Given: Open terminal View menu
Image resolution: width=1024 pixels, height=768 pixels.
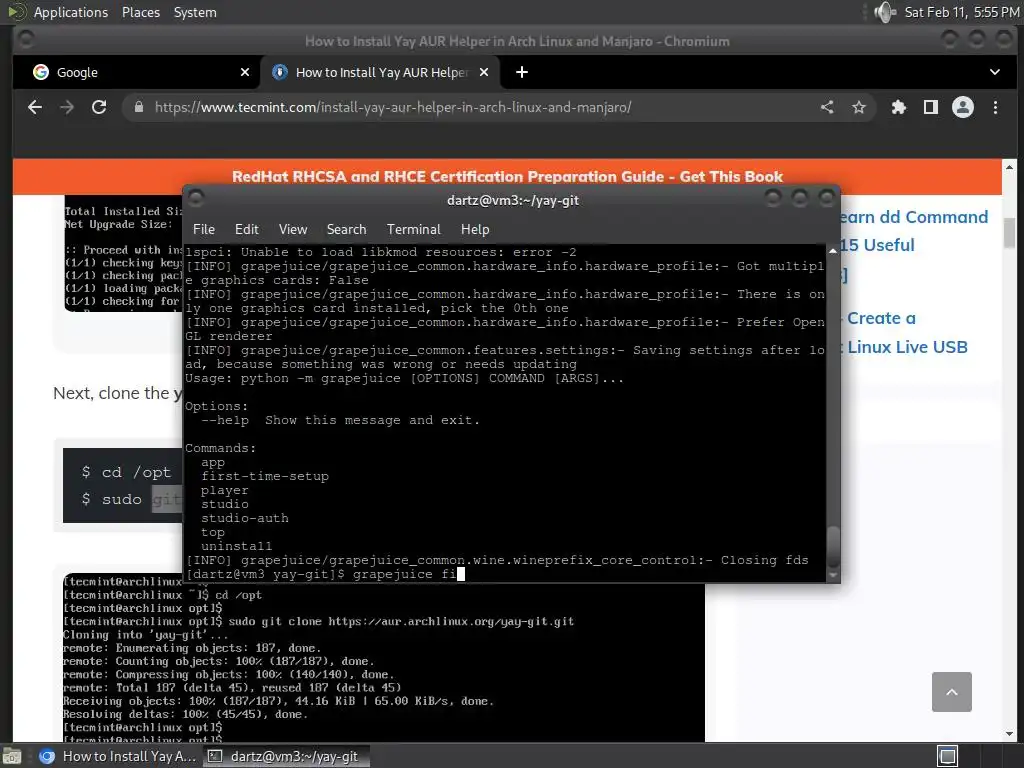Looking at the screenshot, I should [293, 229].
